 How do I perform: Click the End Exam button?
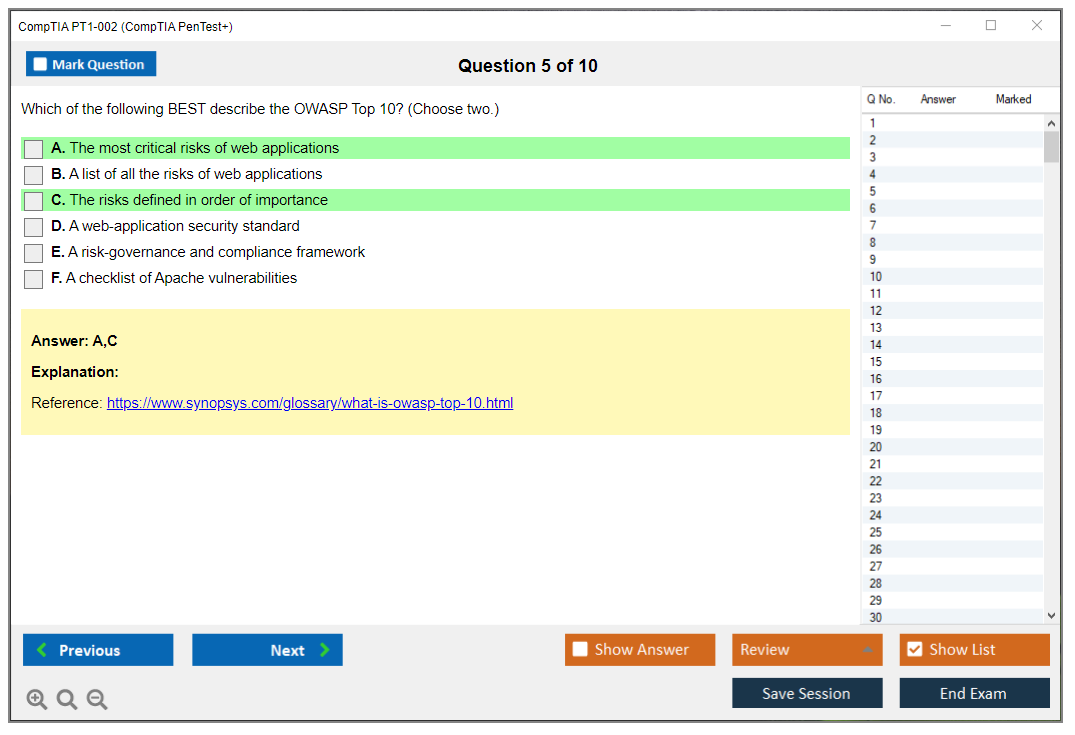point(974,693)
